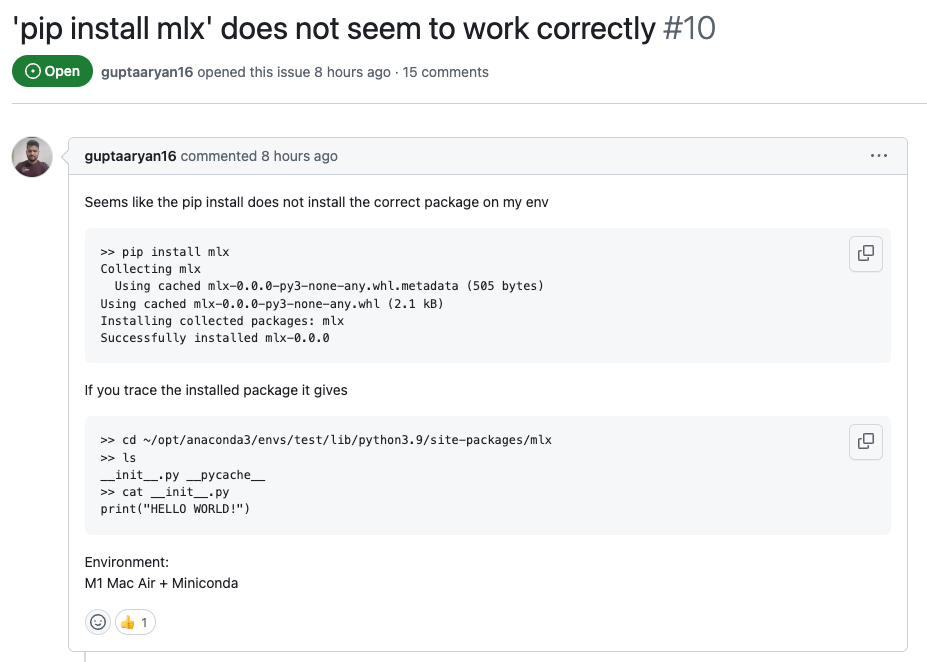Open guptaaryan16's profile from the issue header

tap(147, 72)
